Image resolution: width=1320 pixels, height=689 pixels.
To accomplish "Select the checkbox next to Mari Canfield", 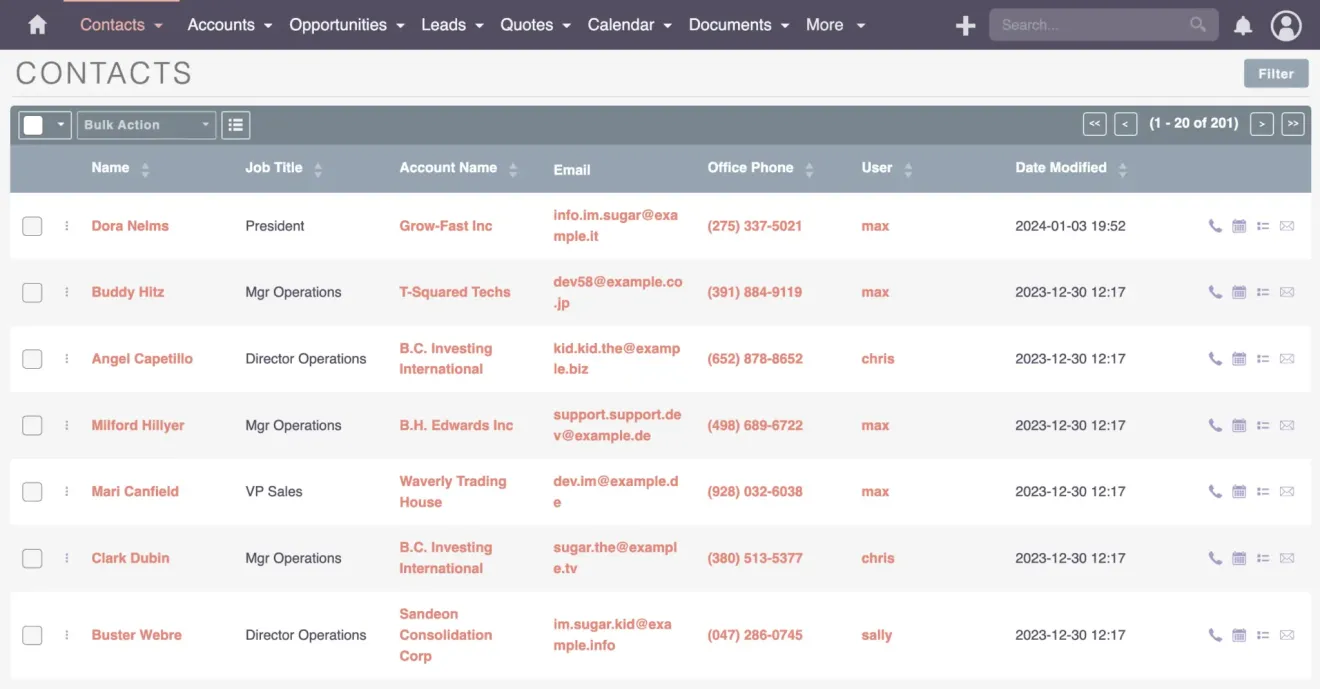I will tap(31, 491).
